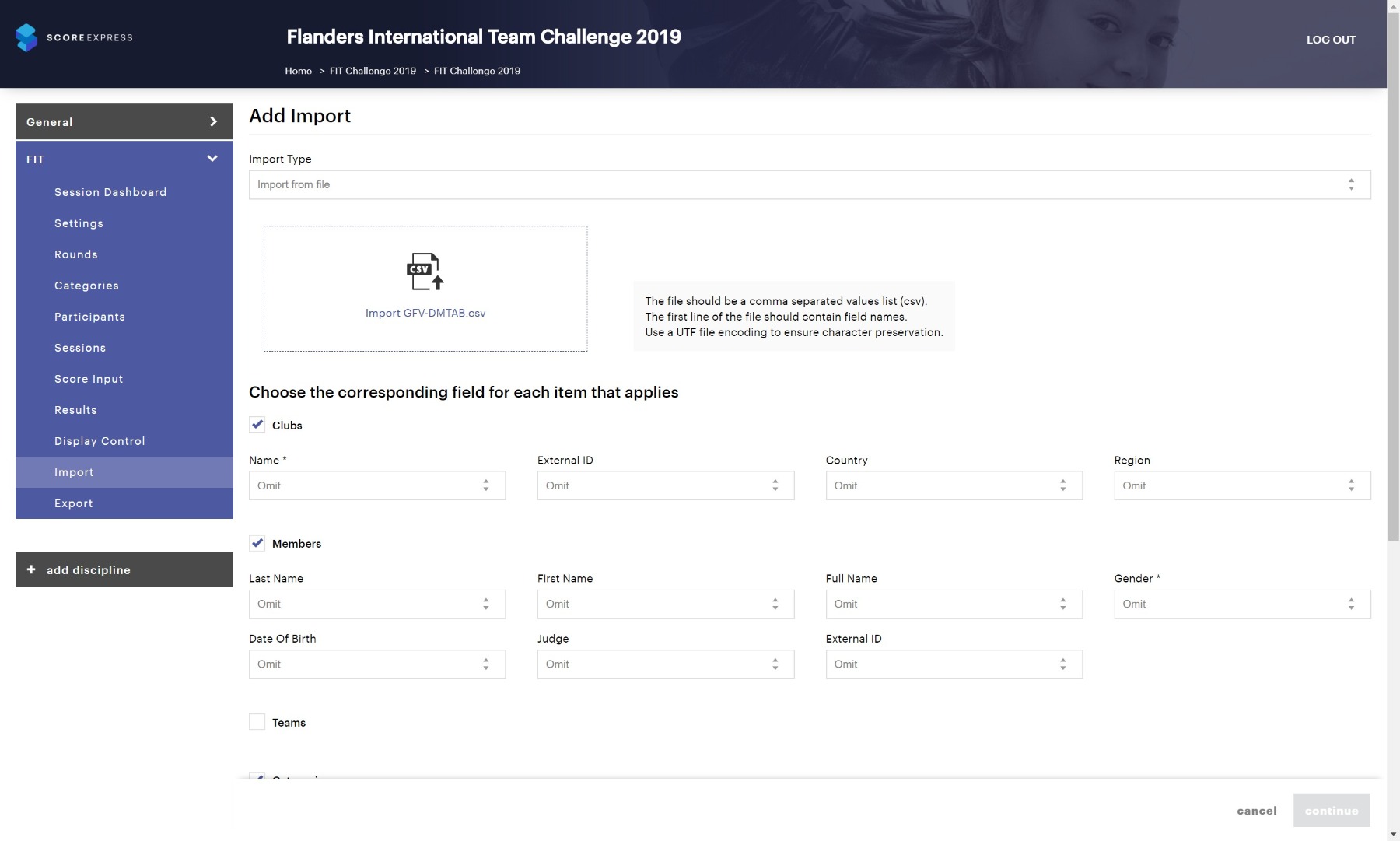Open the Gender dropdown

tap(1243, 604)
